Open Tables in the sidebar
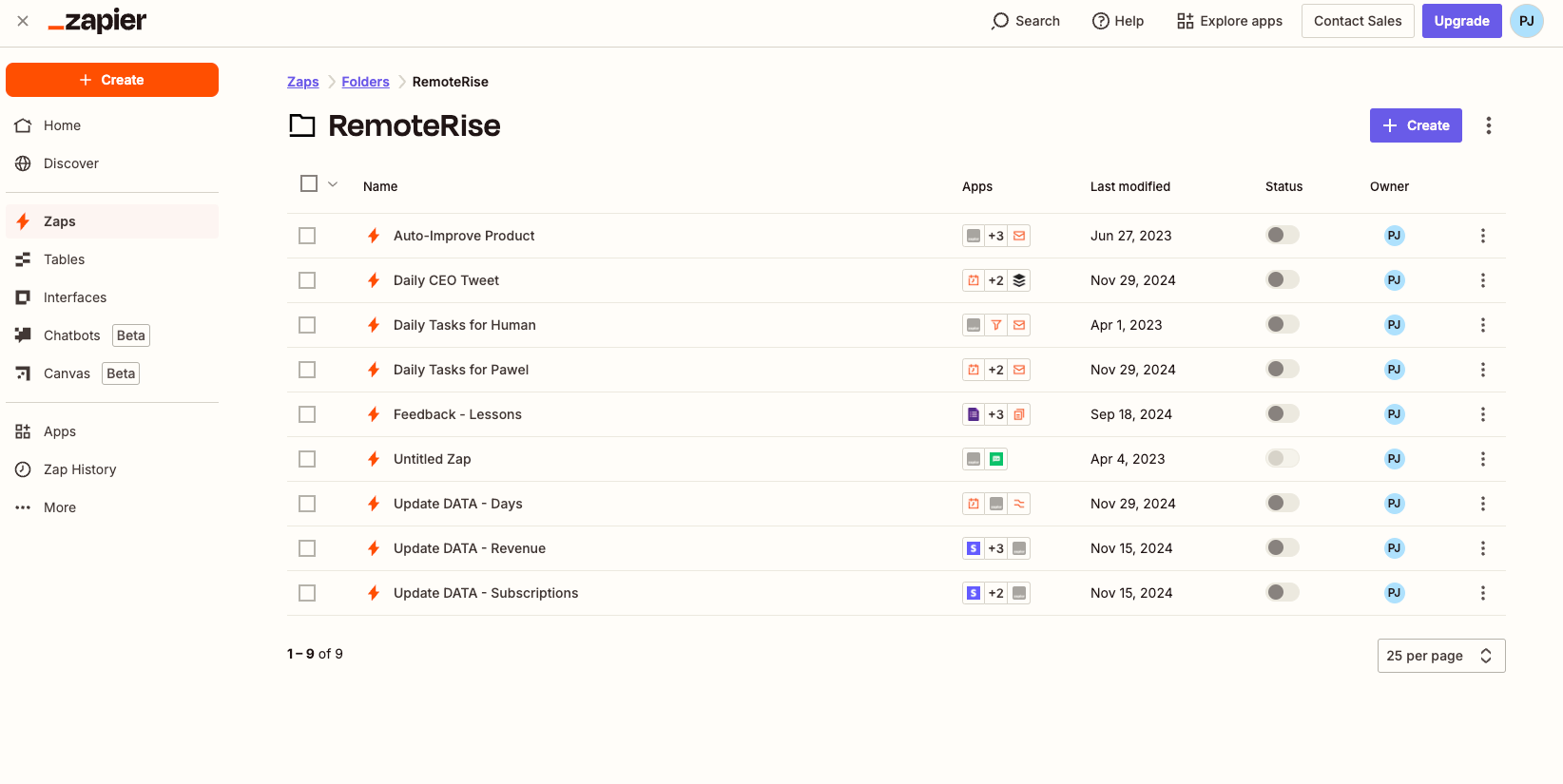The image size is (1563, 784). click(x=112, y=259)
